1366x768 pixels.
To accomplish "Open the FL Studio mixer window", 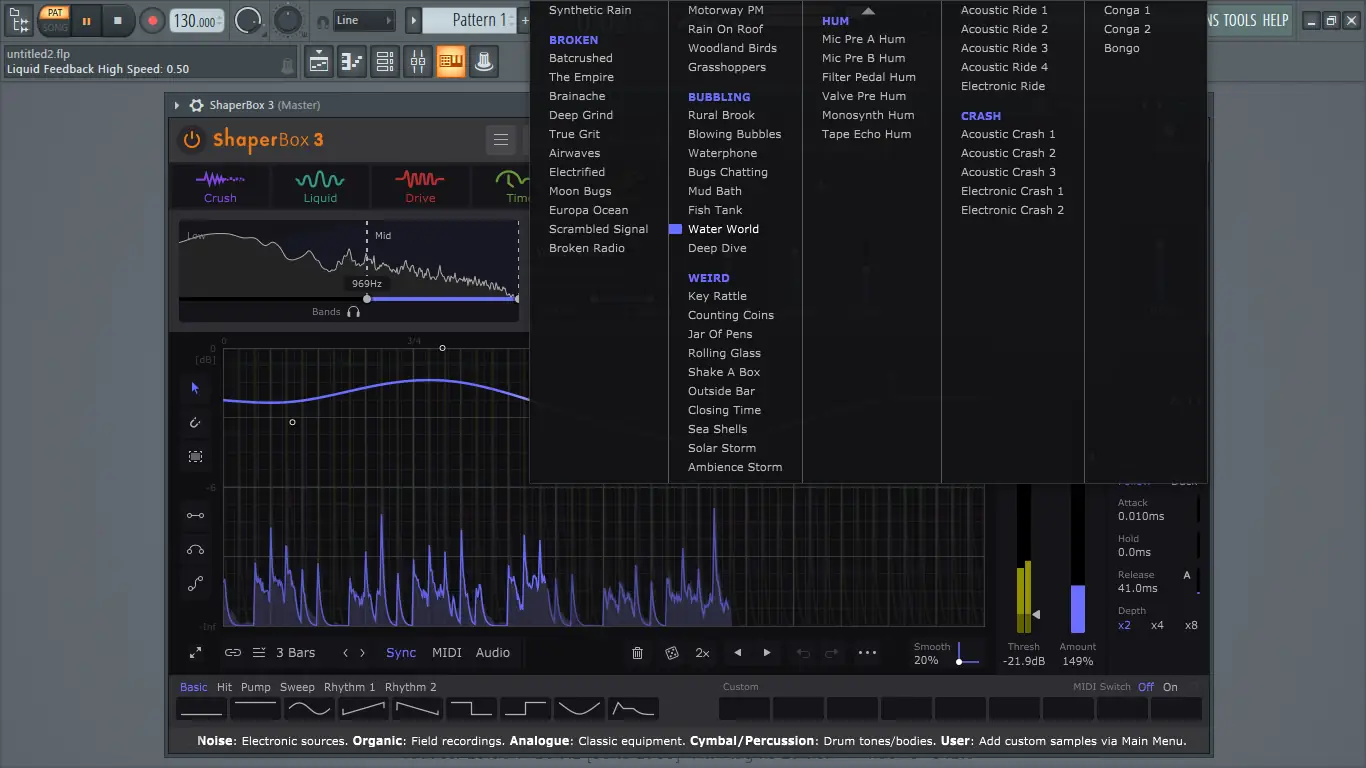I will pos(418,62).
